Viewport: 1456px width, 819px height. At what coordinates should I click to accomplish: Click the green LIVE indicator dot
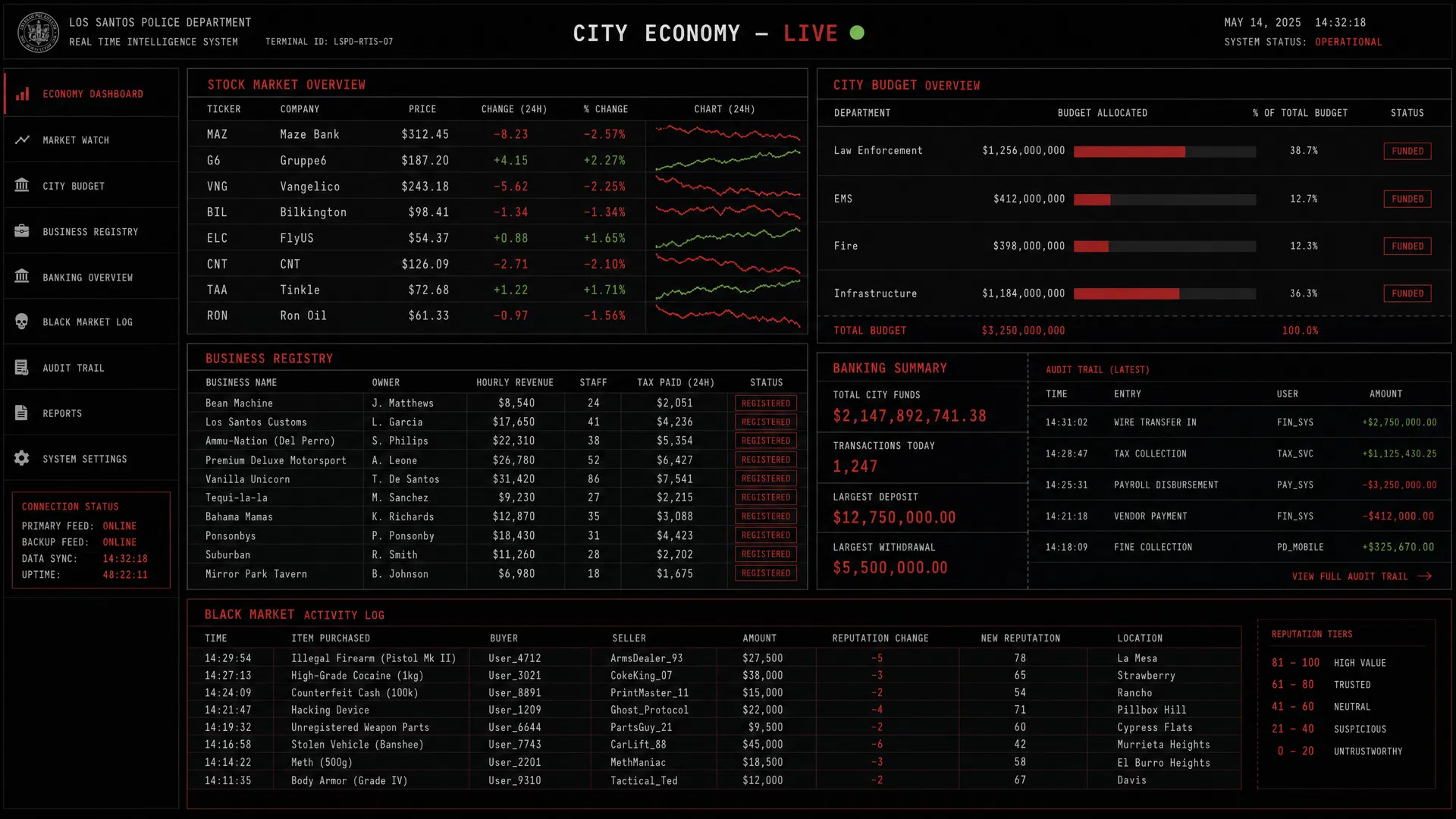[x=857, y=33]
